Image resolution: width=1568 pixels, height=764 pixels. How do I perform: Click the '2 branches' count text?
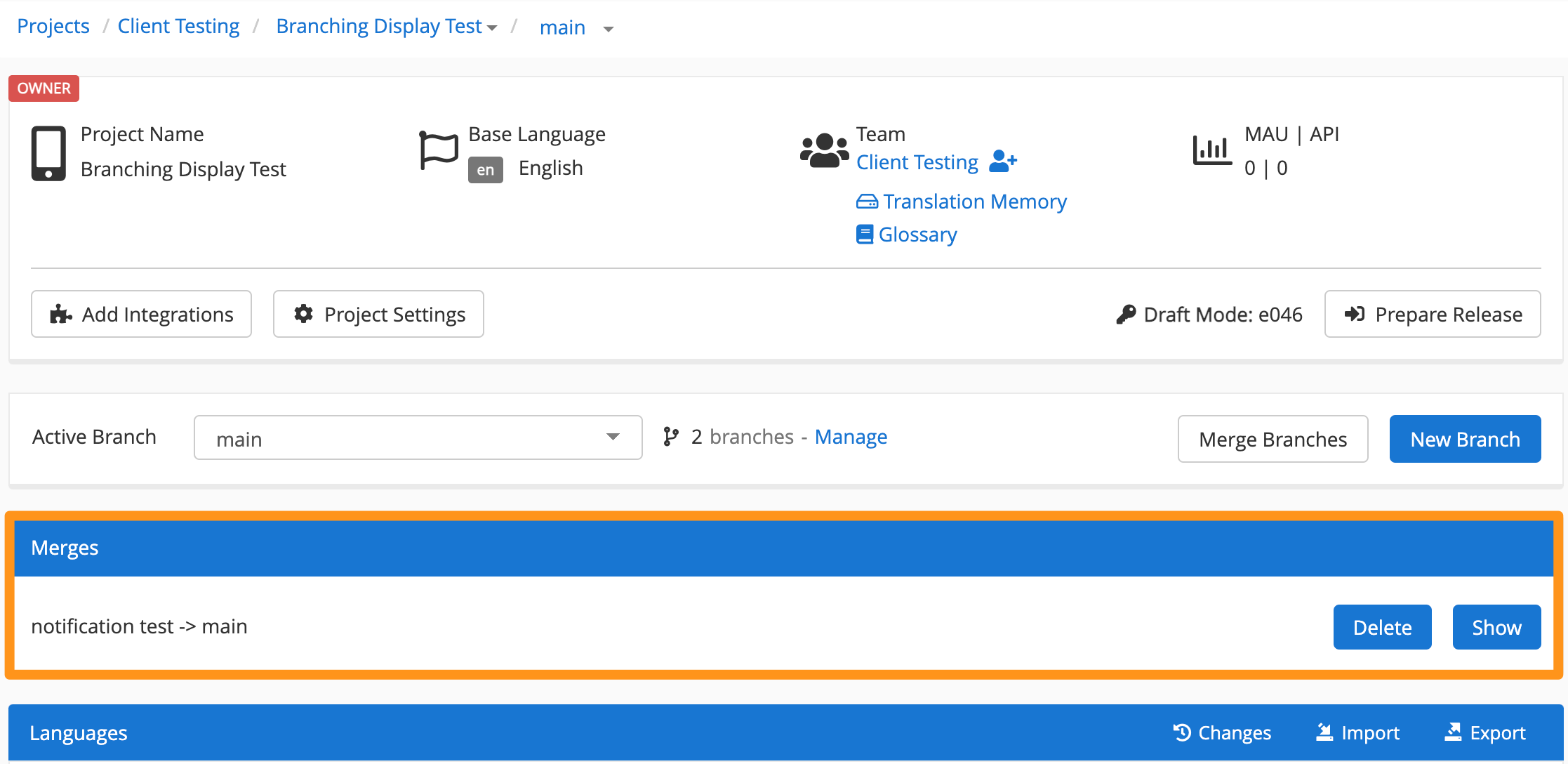742,437
